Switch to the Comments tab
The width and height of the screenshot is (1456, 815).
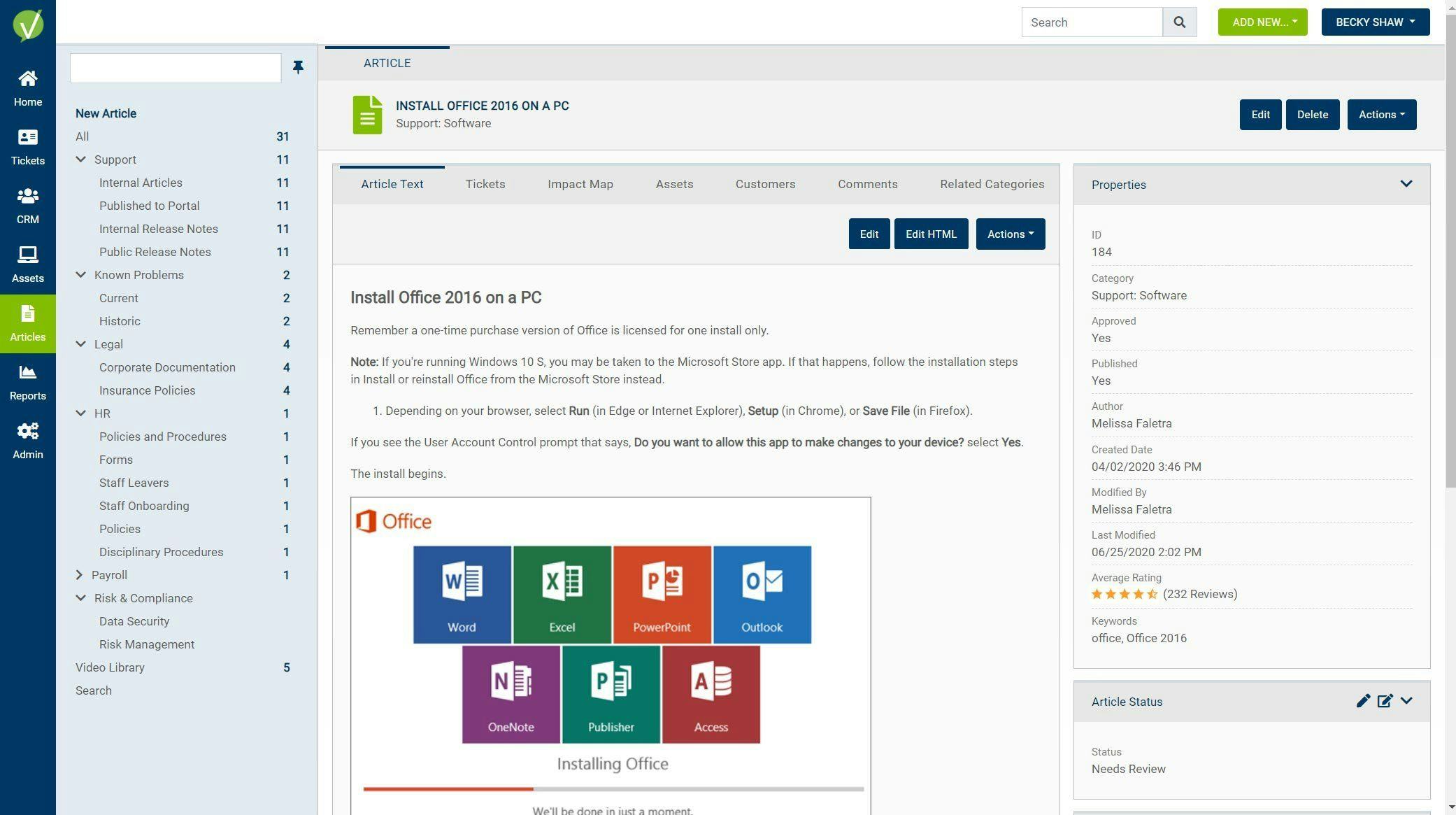(x=867, y=184)
